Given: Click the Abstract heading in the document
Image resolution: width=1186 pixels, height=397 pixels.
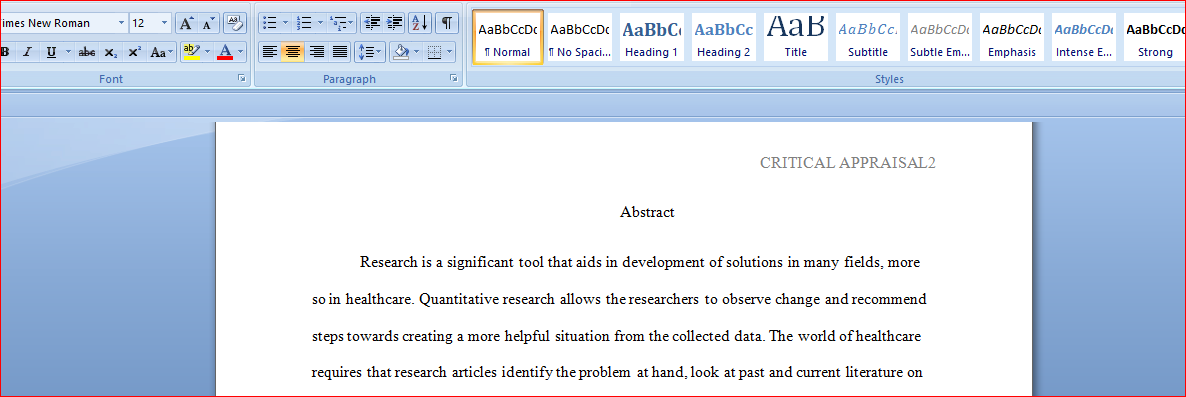Looking at the screenshot, I should coord(647,212).
